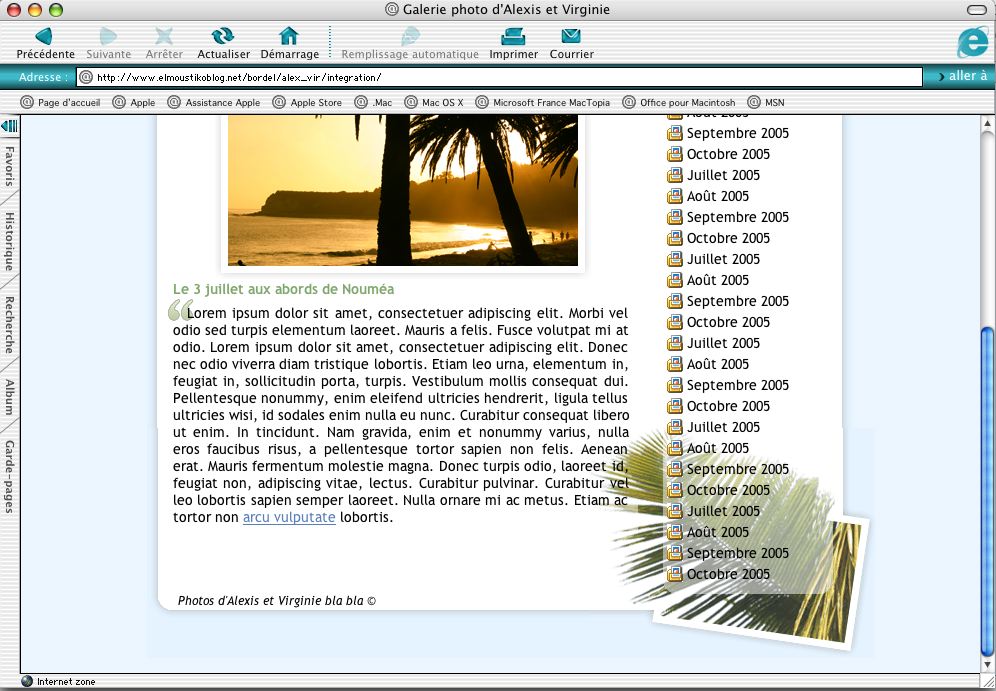Click the Internet zone status text
This screenshot has width=996, height=691.
tap(66, 681)
